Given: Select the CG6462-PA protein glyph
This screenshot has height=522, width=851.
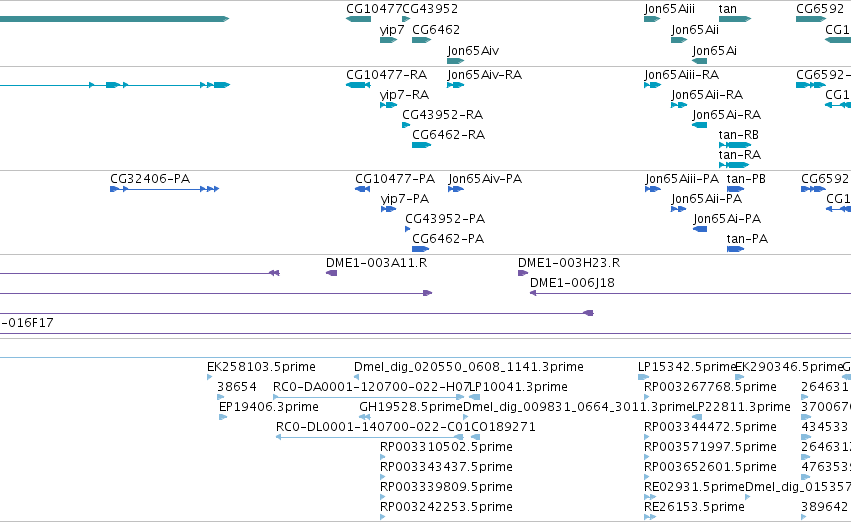Looking at the screenshot, I should [x=421, y=249].
